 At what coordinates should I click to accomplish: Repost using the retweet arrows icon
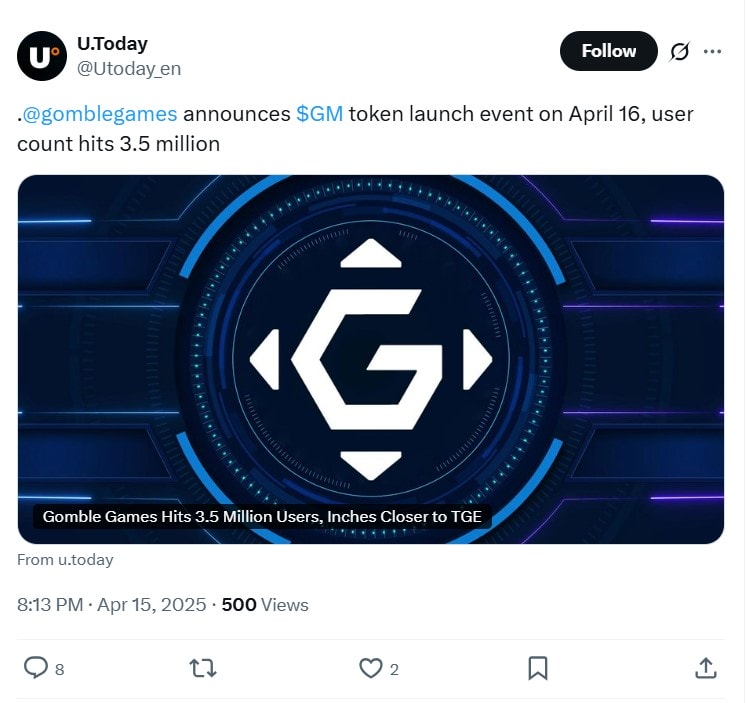pyautogui.click(x=203, y=668)
